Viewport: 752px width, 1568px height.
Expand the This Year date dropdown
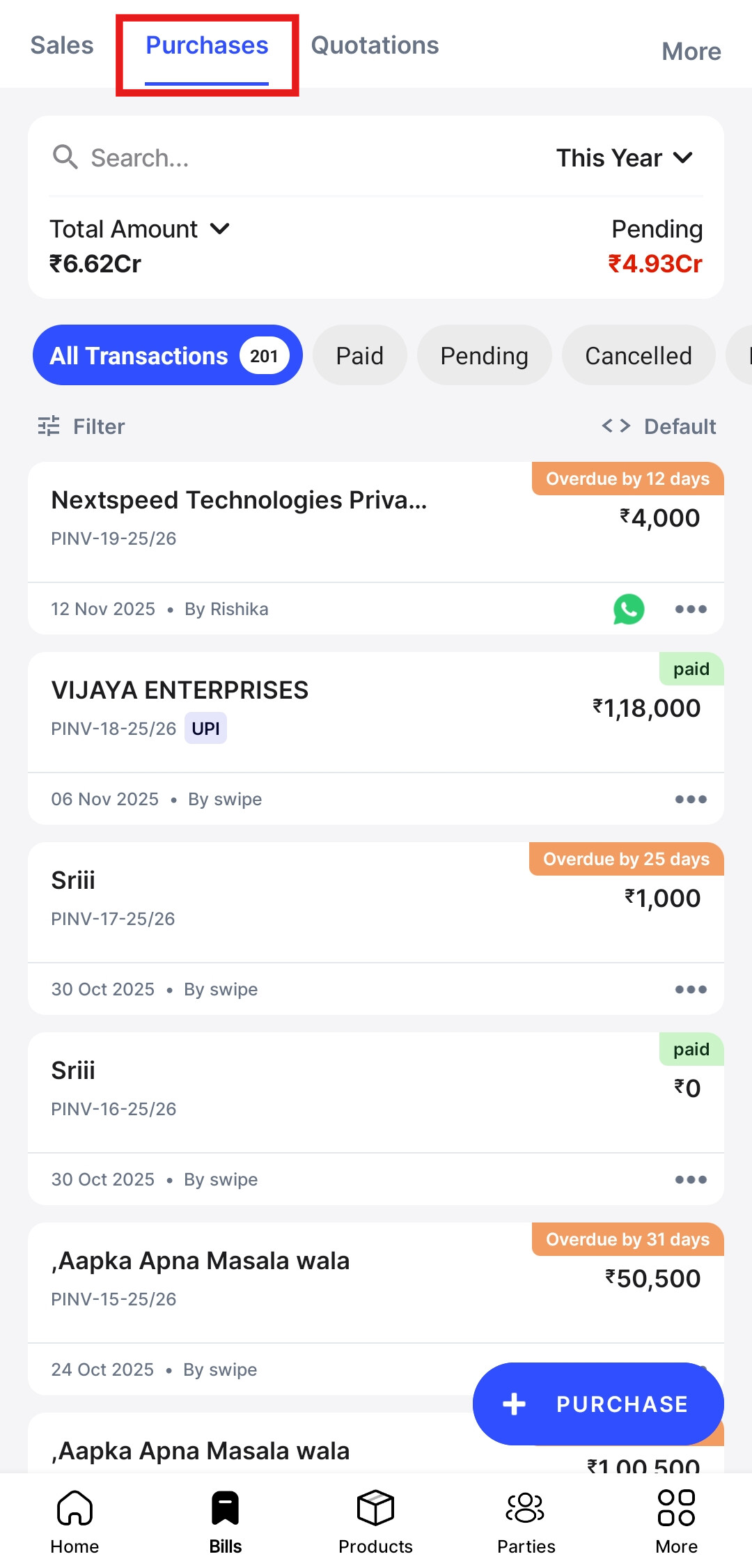(x=624, y=158)
